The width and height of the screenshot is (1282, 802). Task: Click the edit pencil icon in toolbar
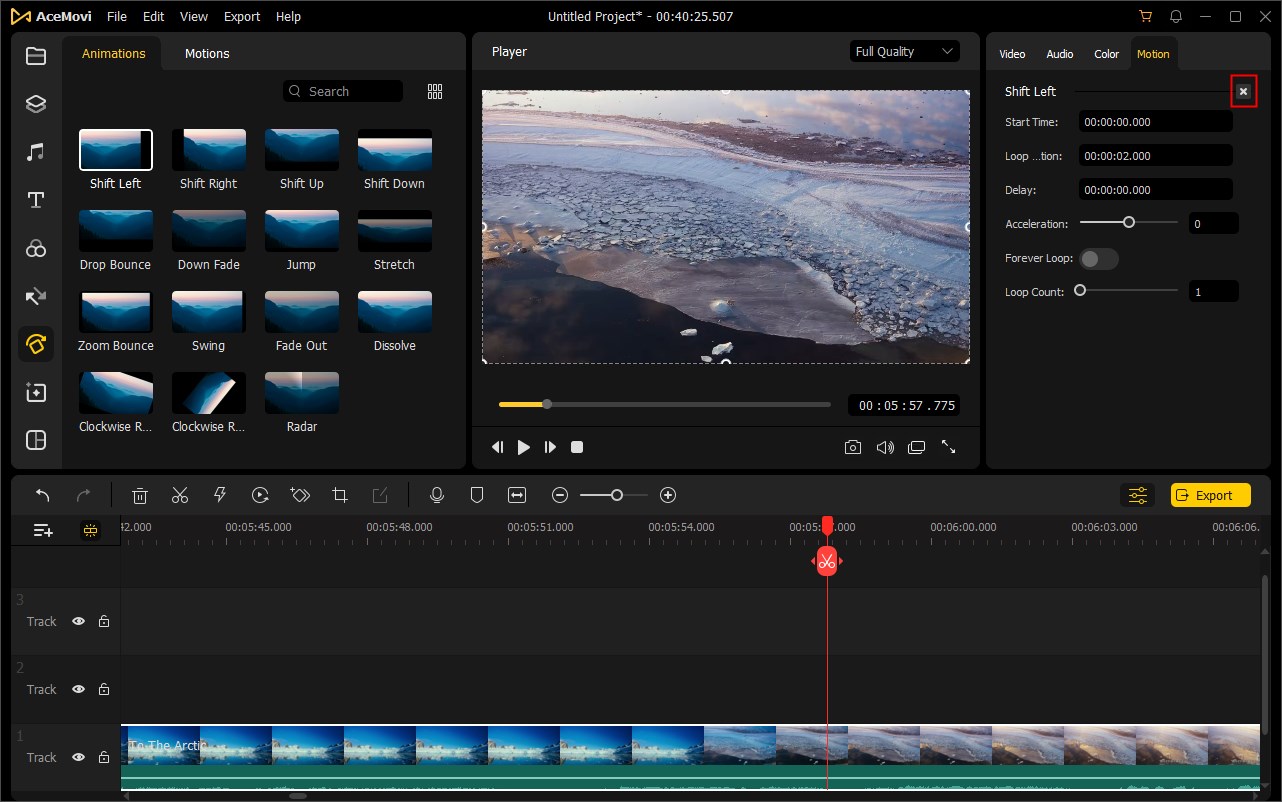pos(380,495)
